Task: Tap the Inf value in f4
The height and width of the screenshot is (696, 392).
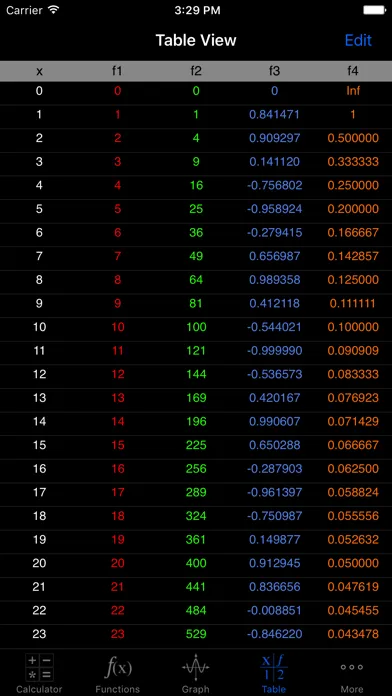Action: [353, 91]
